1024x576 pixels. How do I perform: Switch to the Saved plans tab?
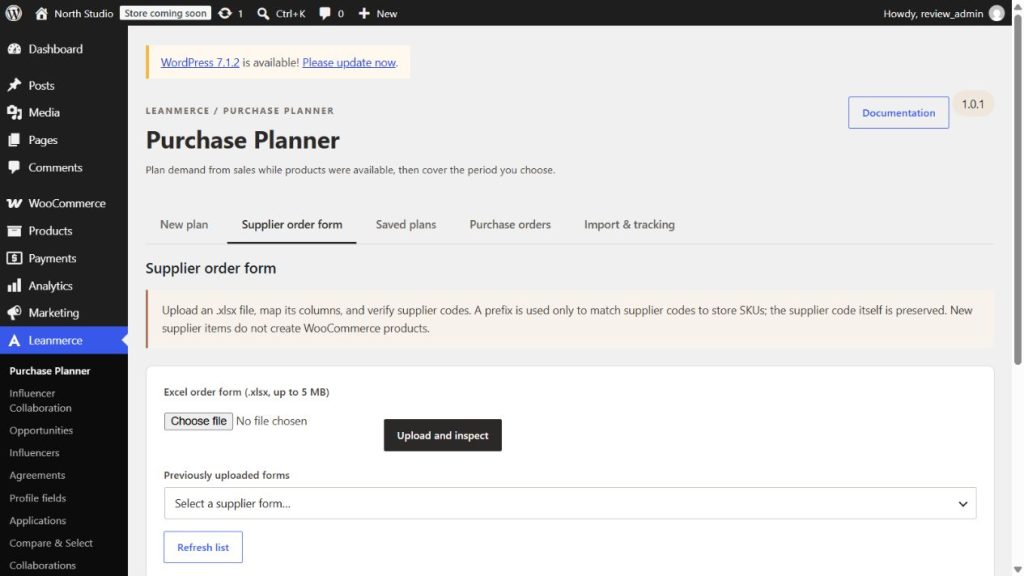pyautogui.click(x=406, y=224)
